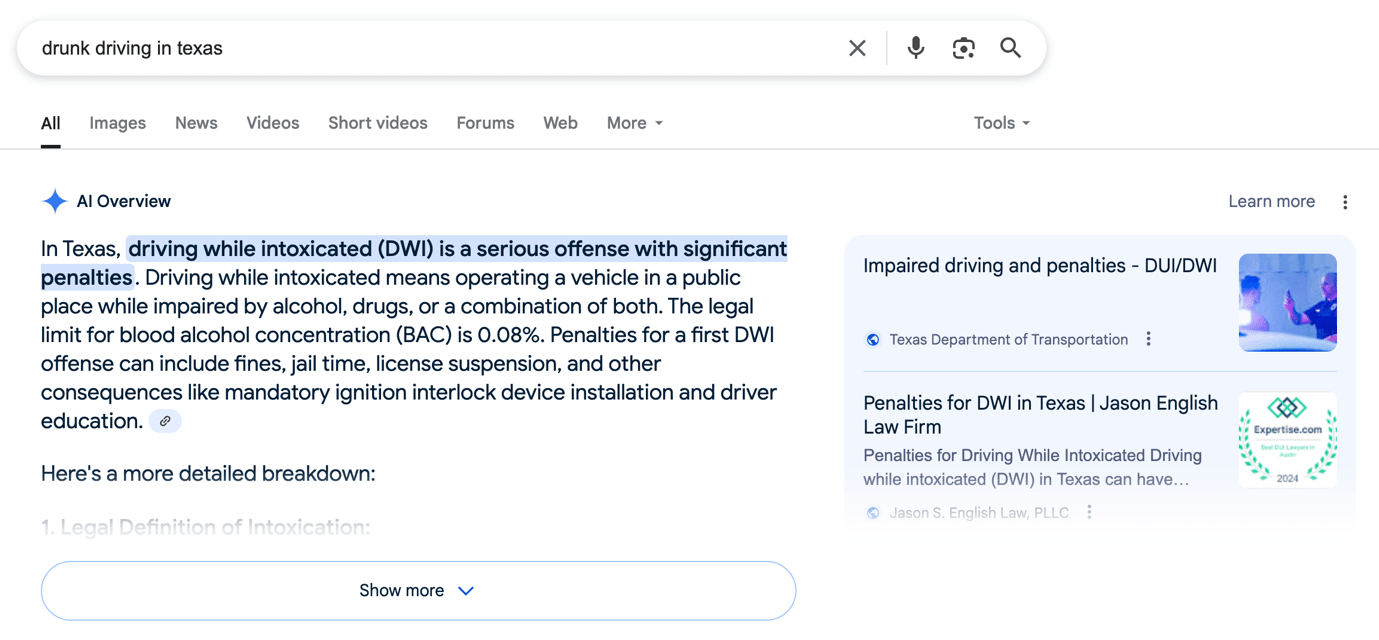
Task: Clear the search query with the X icon
Action: click(857, 48)
